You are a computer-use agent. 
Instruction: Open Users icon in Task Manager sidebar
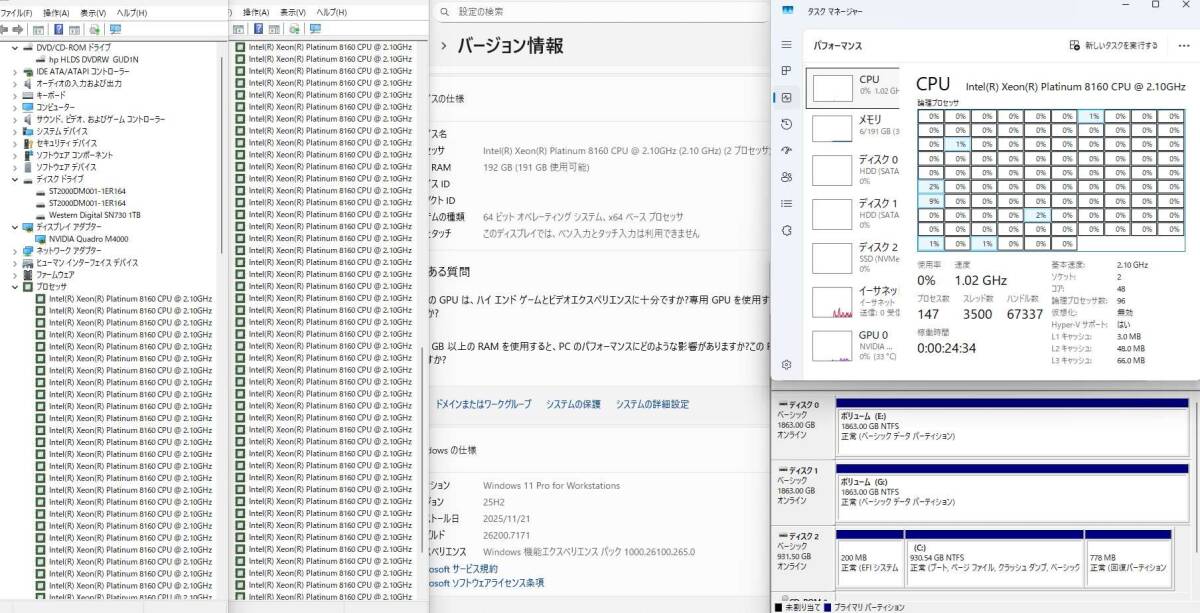tap(787, 177)
